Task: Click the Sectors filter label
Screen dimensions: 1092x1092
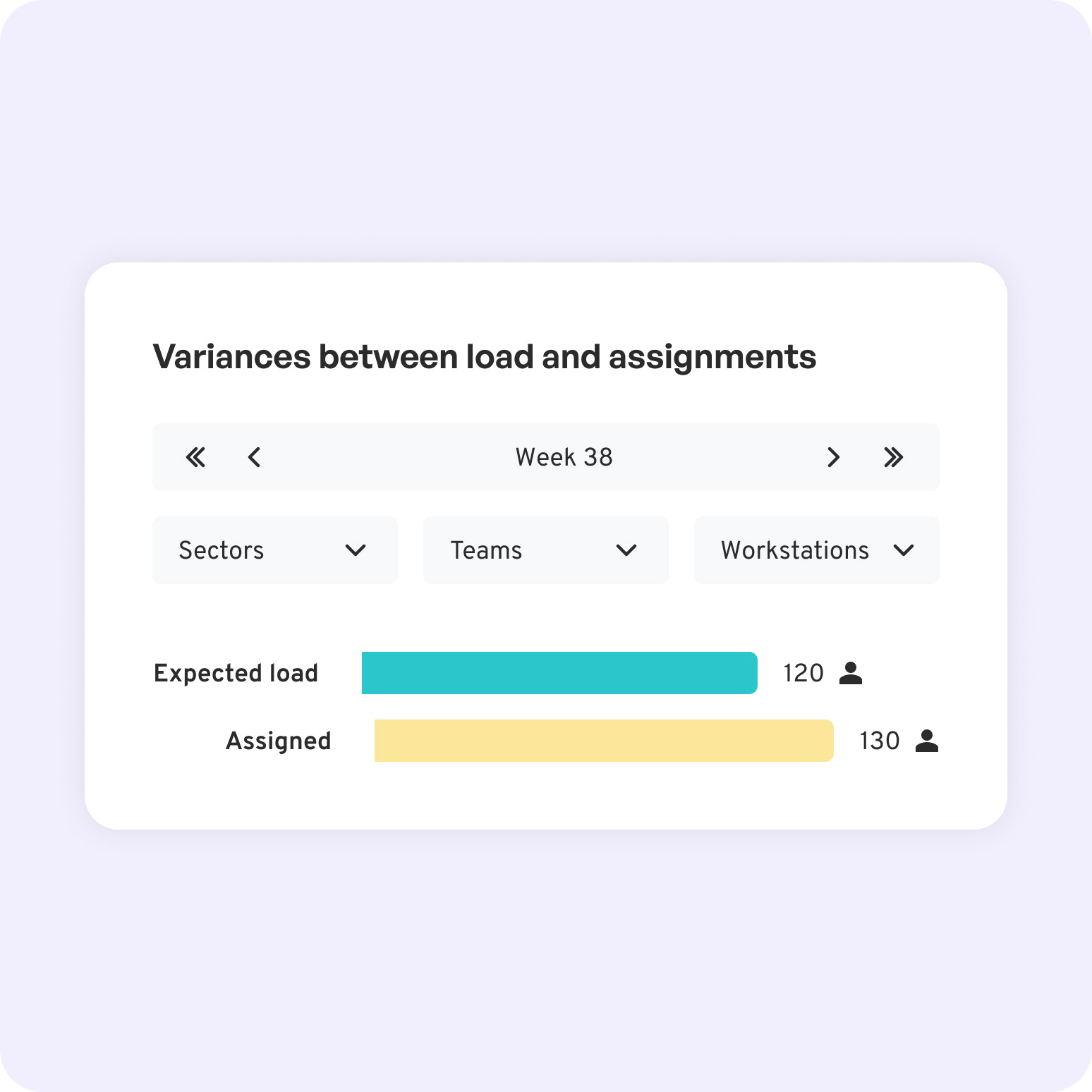Action: click(x=222, y=550)
